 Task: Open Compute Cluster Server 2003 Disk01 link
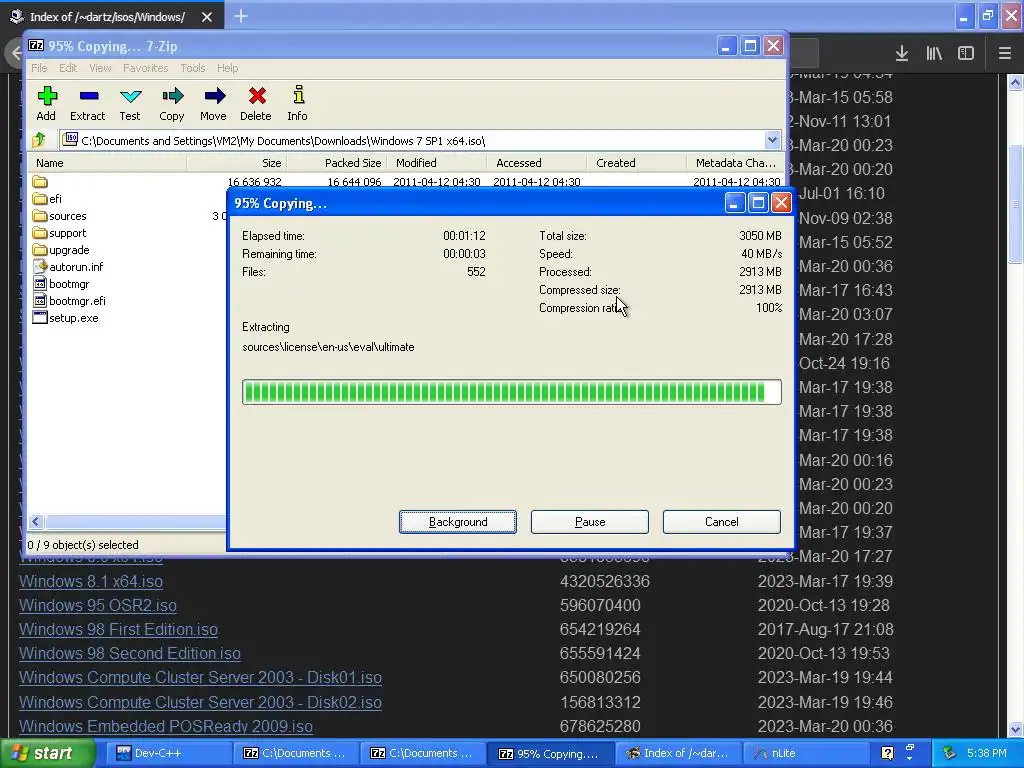(x=200, y=678)
